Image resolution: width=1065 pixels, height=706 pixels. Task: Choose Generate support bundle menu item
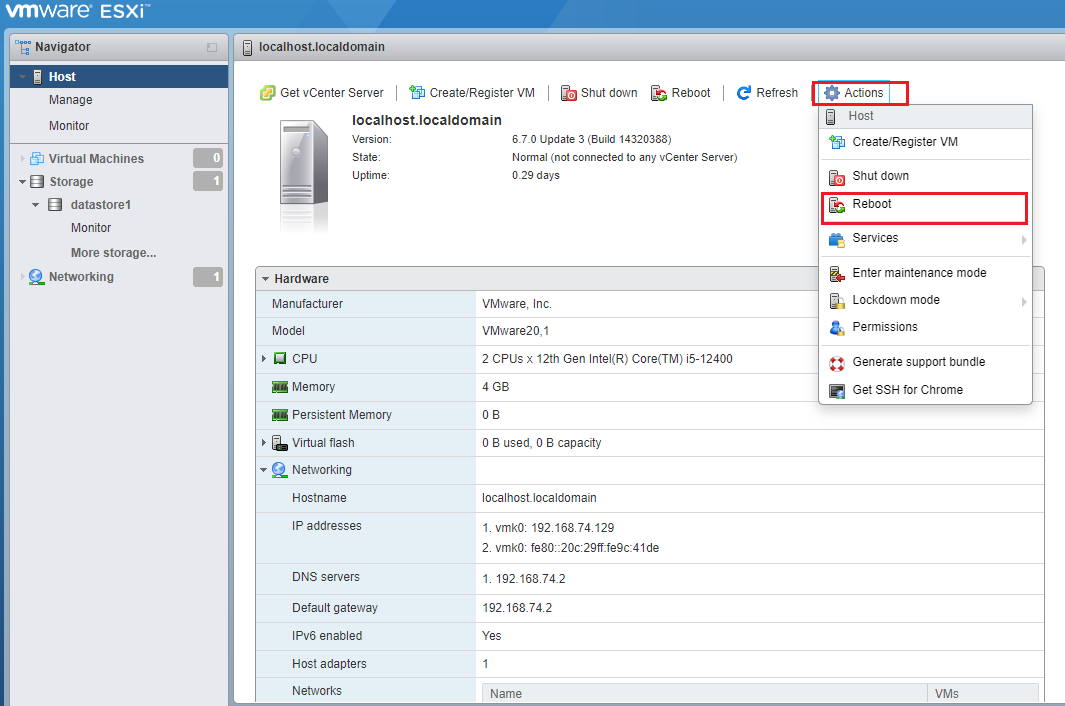(924, 362)
